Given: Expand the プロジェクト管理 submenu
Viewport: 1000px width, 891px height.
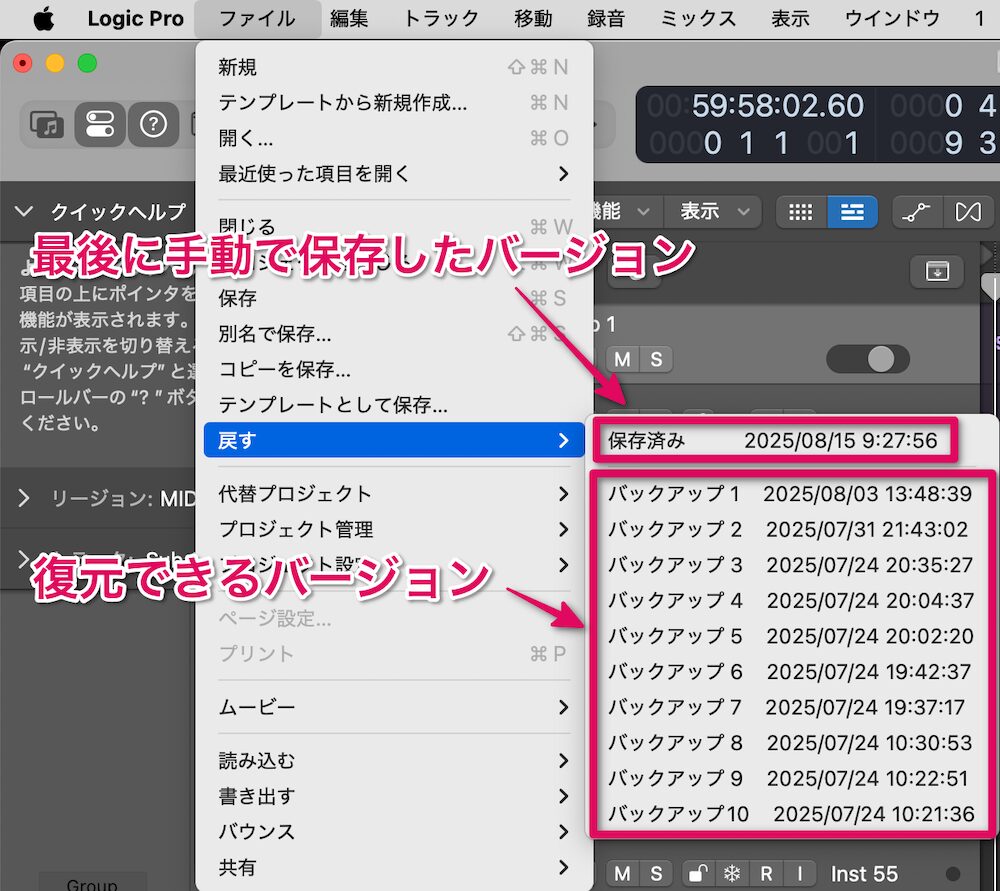Looking at the screenshot, I should tap(394, 529).
